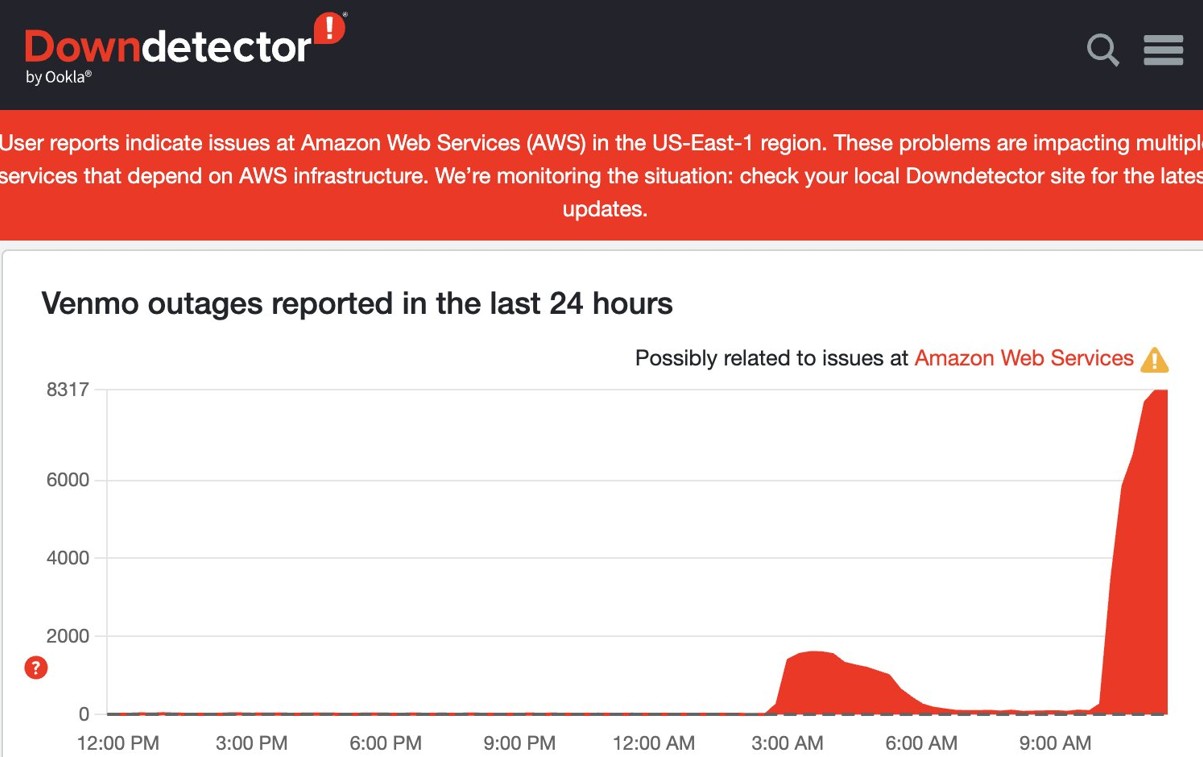This screenshot has height=757, width=1203.
Task: Open the Amazon Web Services link
Action: [1023, 358]
